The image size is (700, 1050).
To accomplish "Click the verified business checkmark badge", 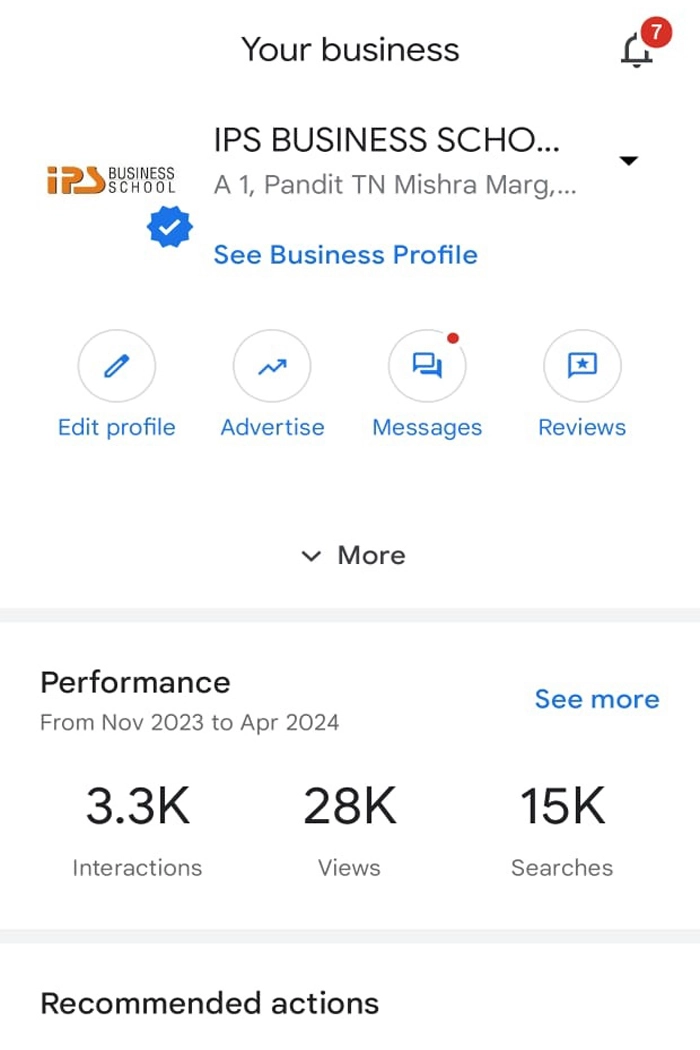I will tap(168, 226).
